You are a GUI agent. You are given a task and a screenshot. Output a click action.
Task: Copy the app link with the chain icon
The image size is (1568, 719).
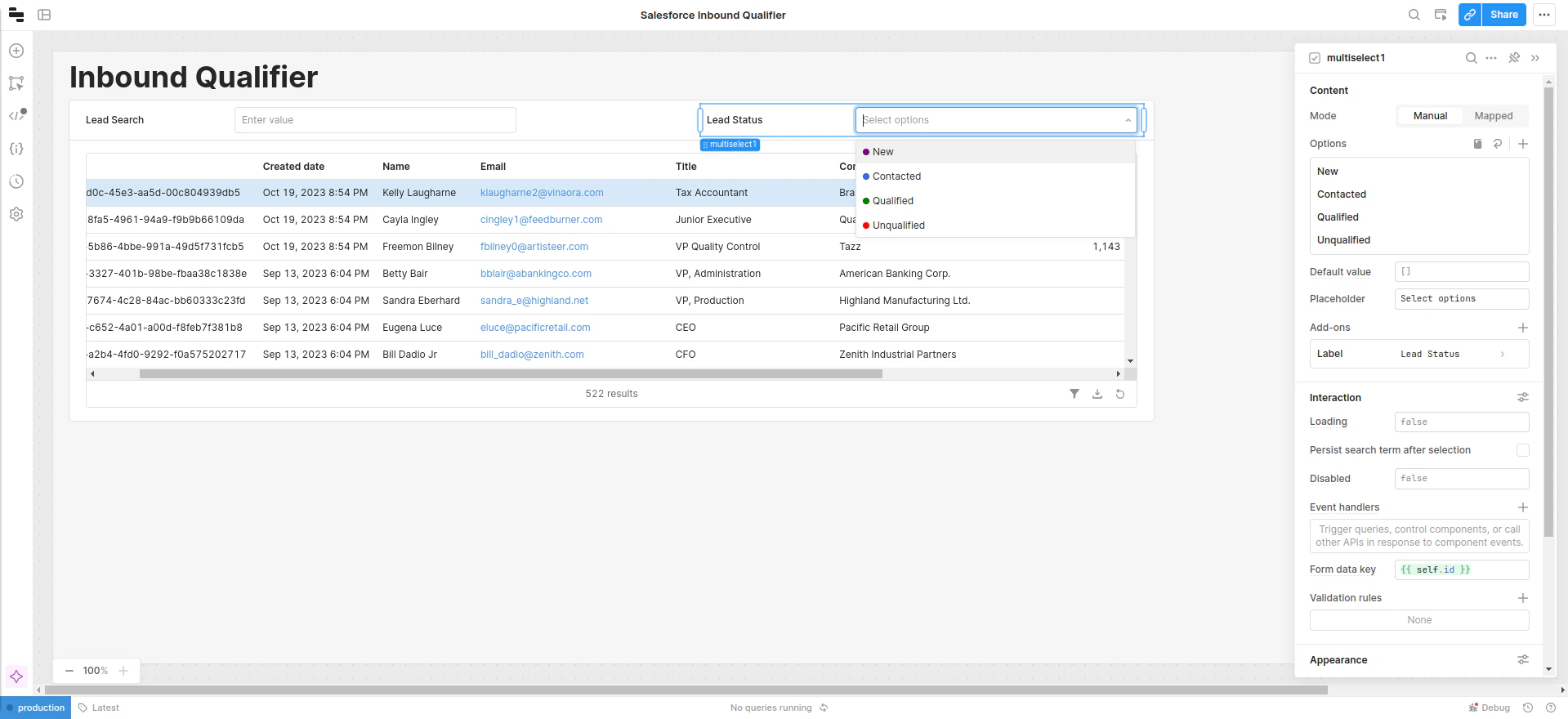point(1470,15)
